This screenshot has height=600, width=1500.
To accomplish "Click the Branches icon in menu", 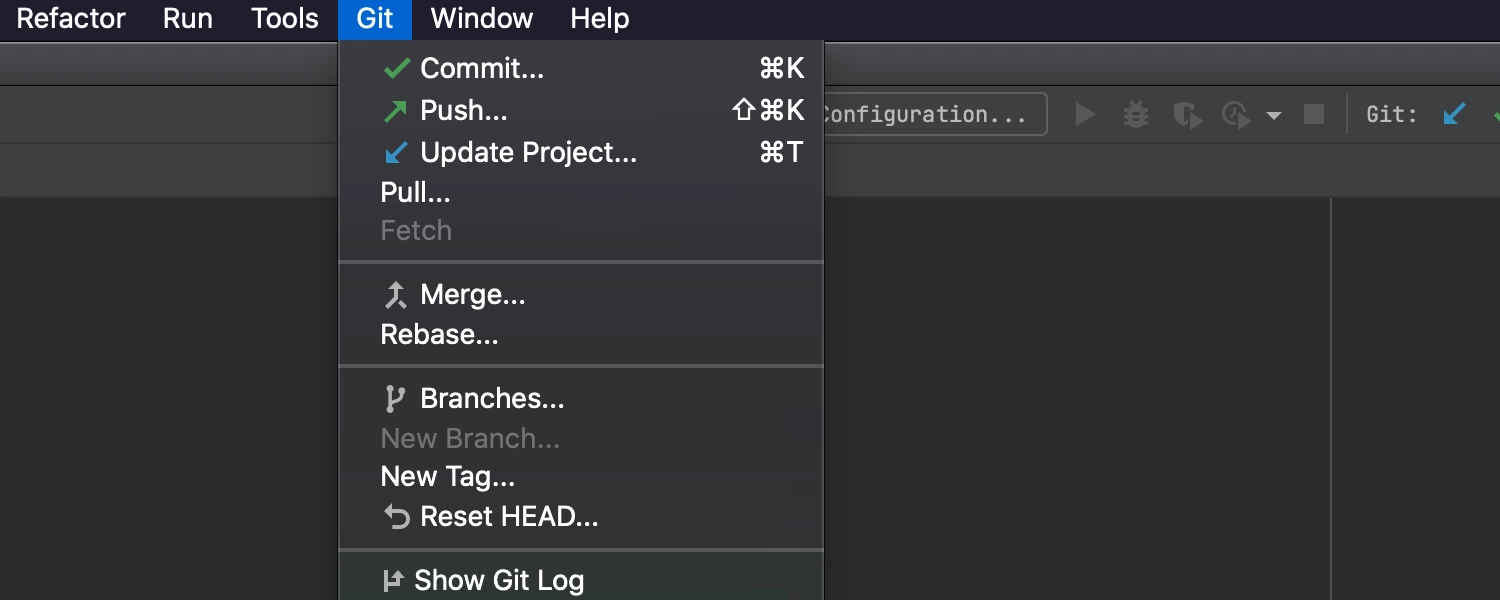I will click(396, 399).
